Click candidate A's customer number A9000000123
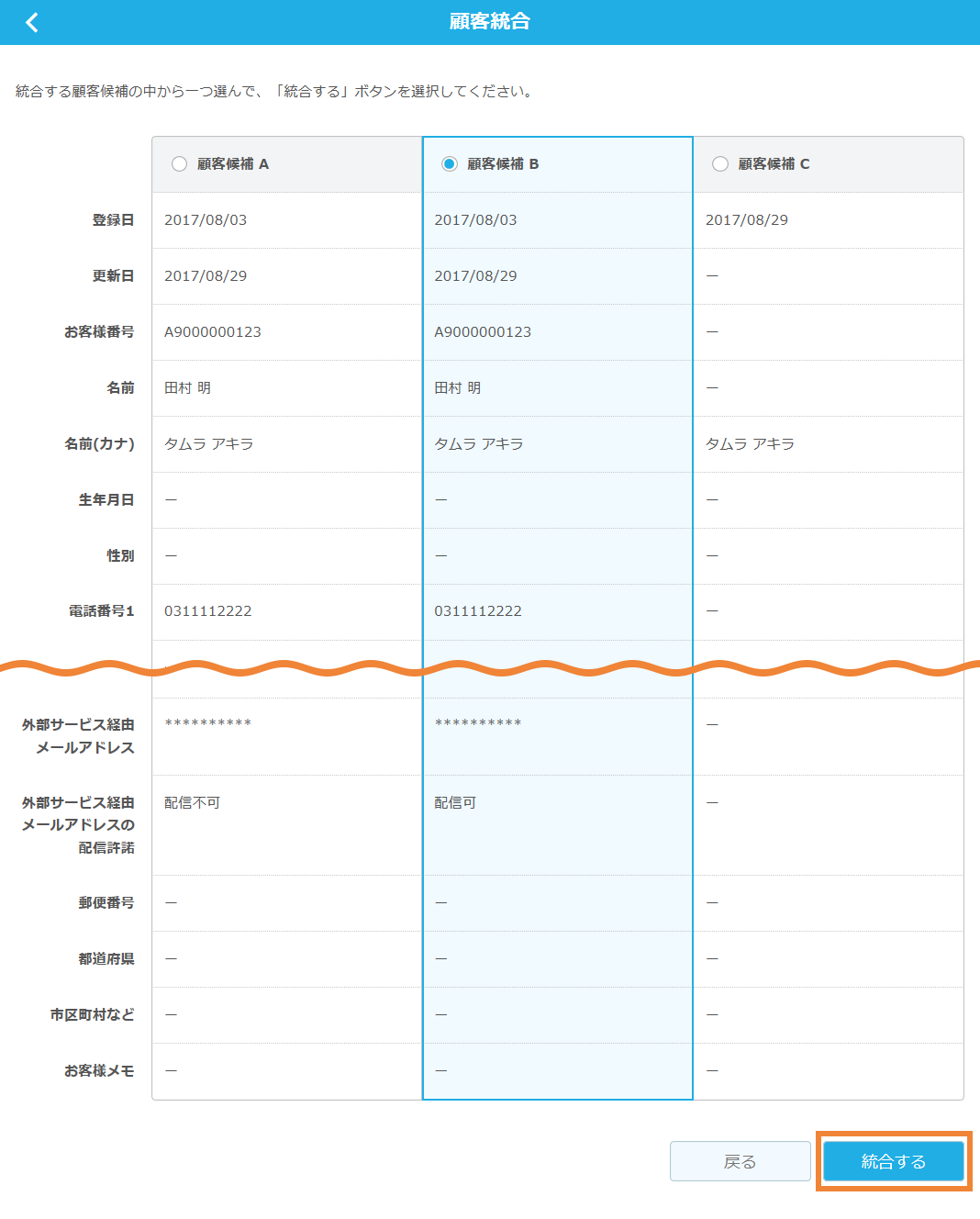Viewport: 980px width, 1219px height. 212,331
